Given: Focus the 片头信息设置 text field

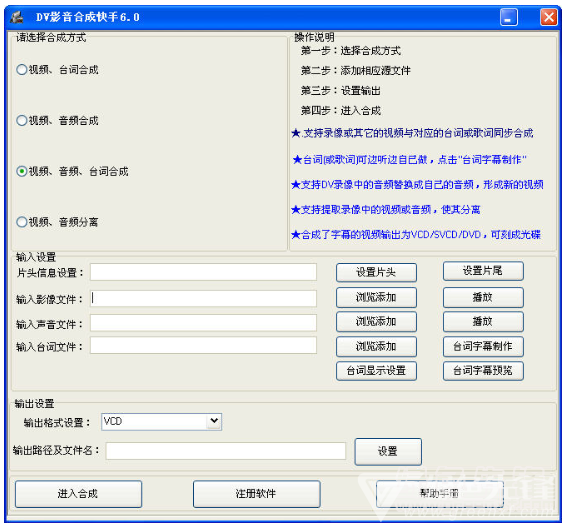Looking at the screenshot, I should click(203, 272).
